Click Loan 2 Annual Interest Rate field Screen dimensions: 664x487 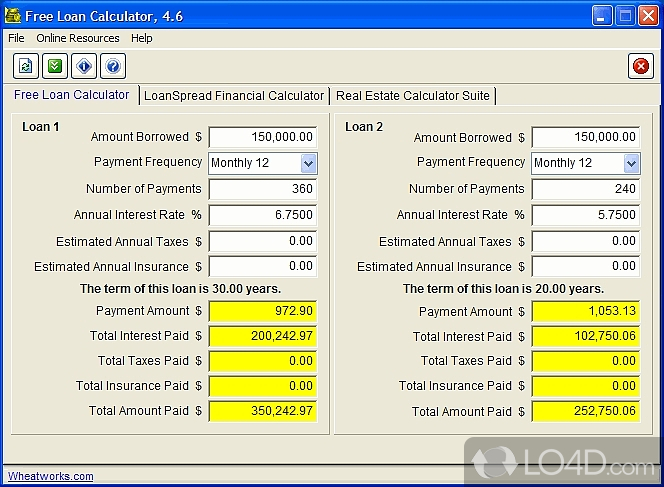pos(585,215)
